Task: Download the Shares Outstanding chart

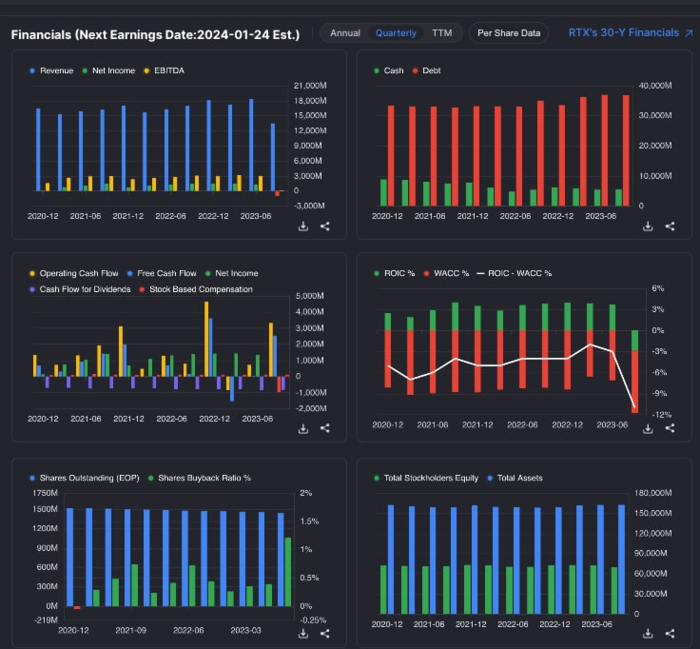Action: coord(303,633)
